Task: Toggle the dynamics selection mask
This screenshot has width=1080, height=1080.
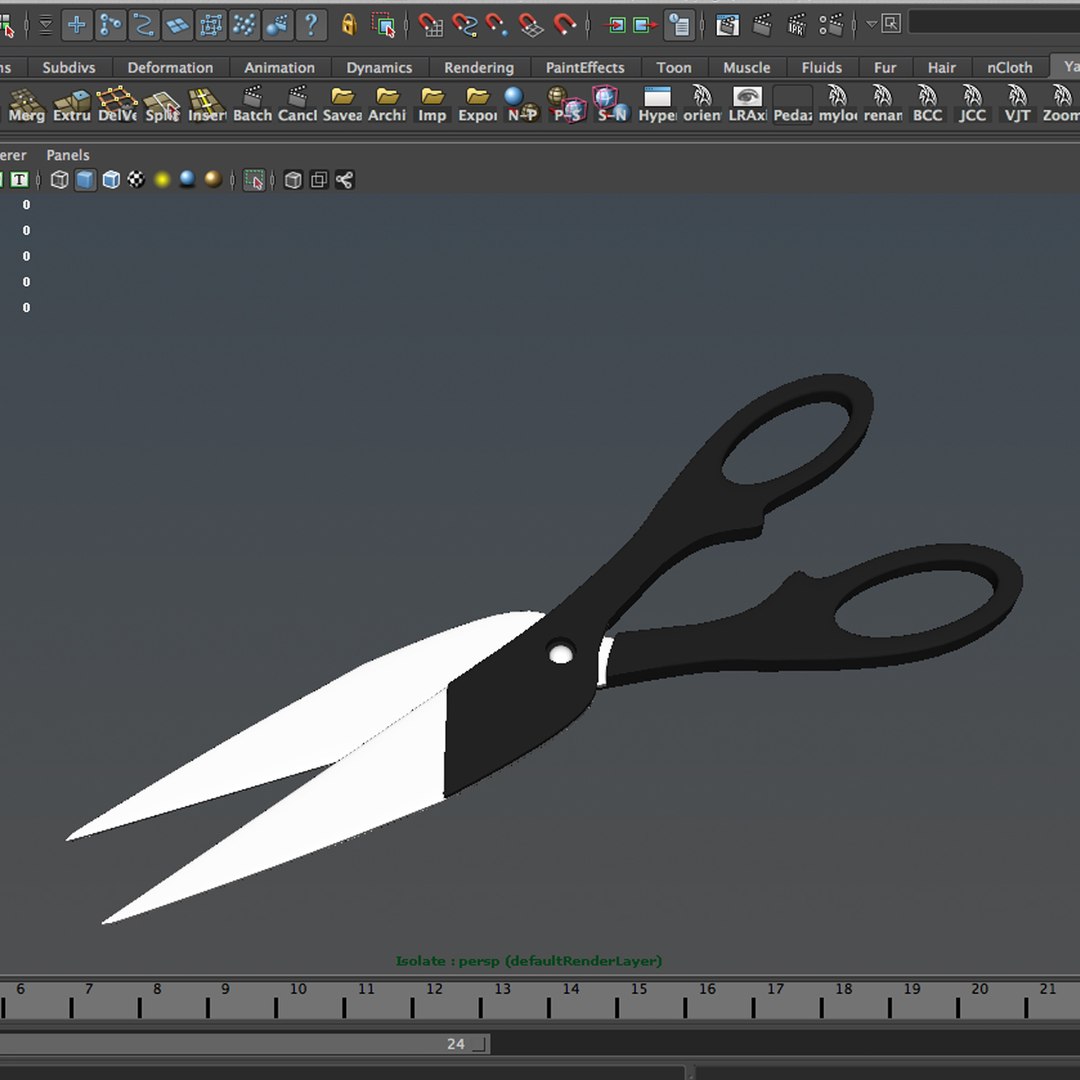Action: tap(244, 25)
